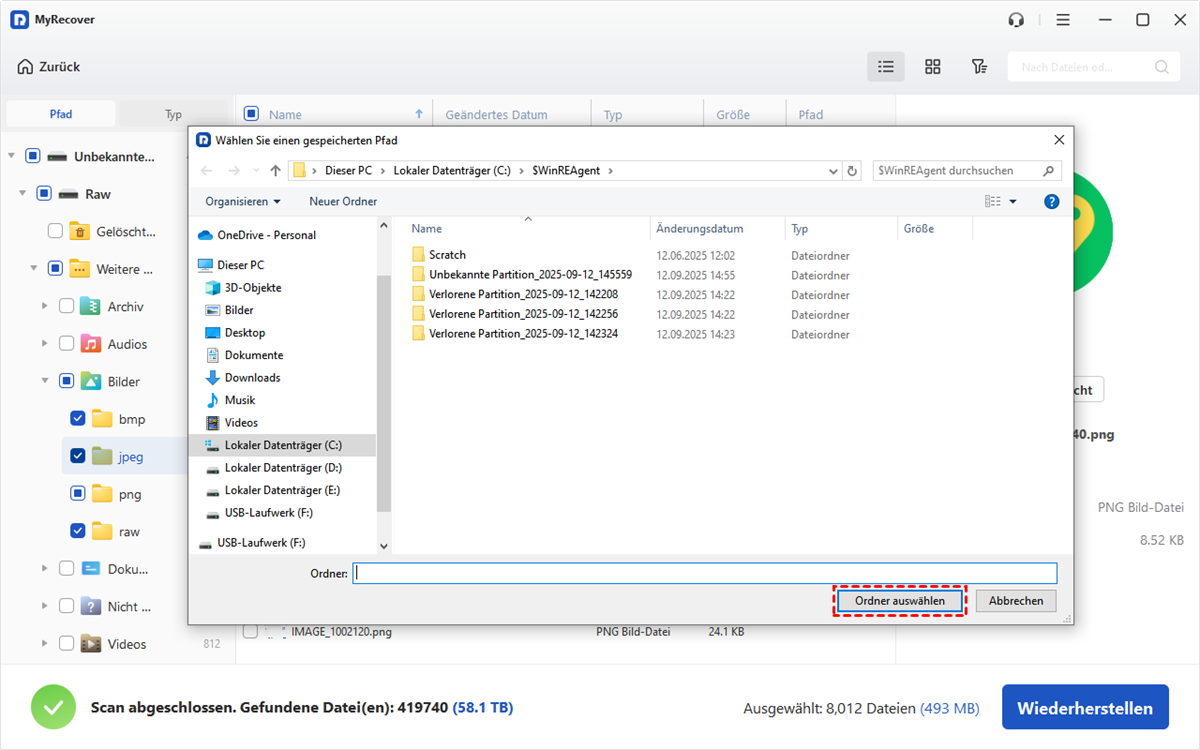Toggle select-all checkbox beside MyRecover Name header
The height and width of the screenshot is (750, 1200).
(251, 114)
